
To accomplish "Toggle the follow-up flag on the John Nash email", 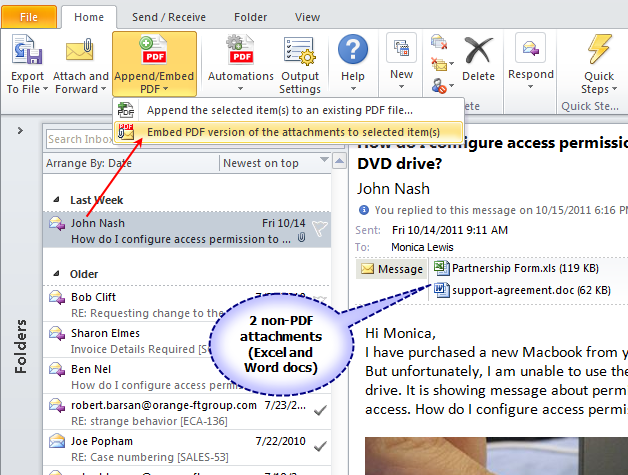I will pyautogui.click(x=320, y=229).
